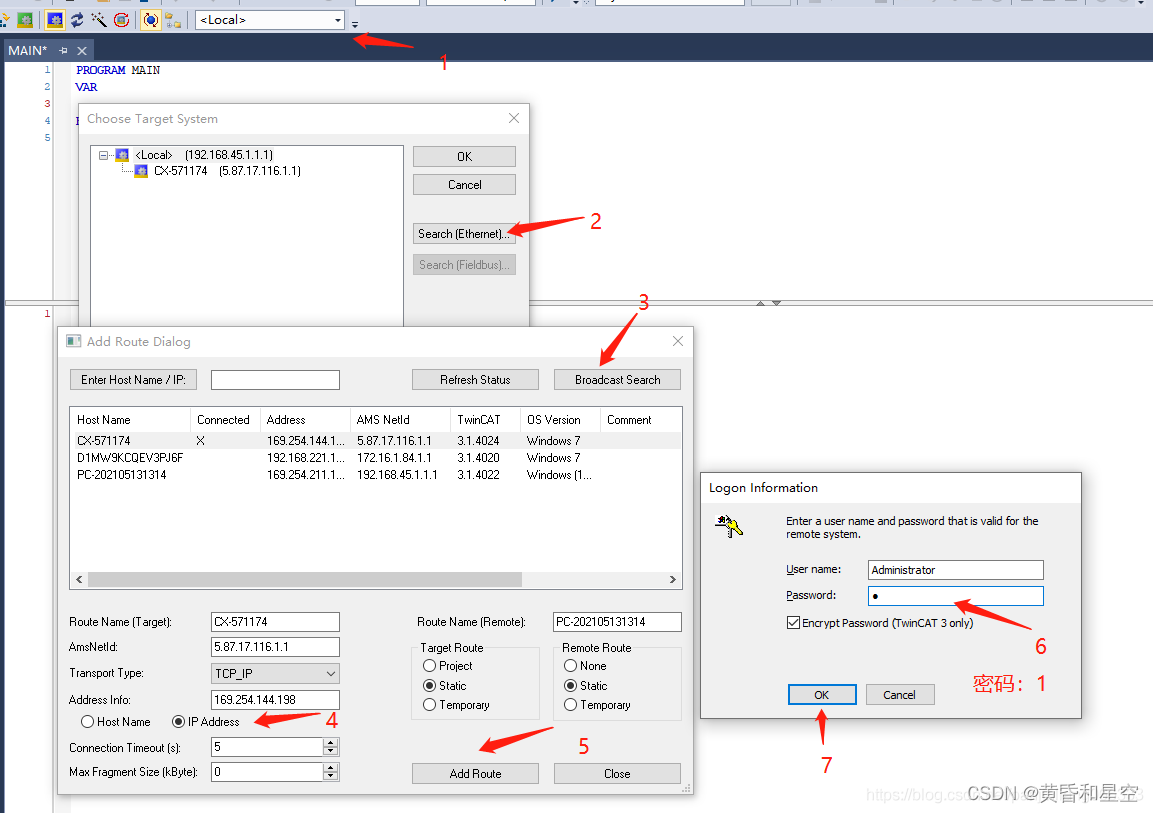The width and height of the screenshot is (1153, 813).
Task: Click Restart TwinCAT Run Mode green icon
Action: click(26, 20)
